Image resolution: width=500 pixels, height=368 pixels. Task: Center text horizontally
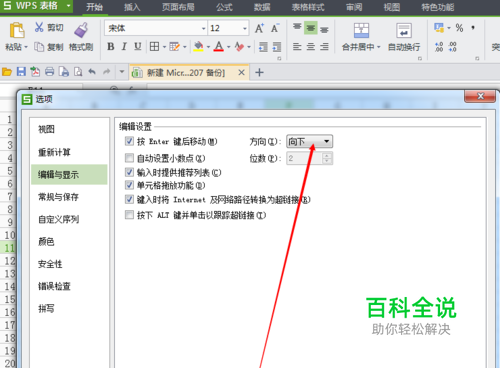tap(311, 47)
